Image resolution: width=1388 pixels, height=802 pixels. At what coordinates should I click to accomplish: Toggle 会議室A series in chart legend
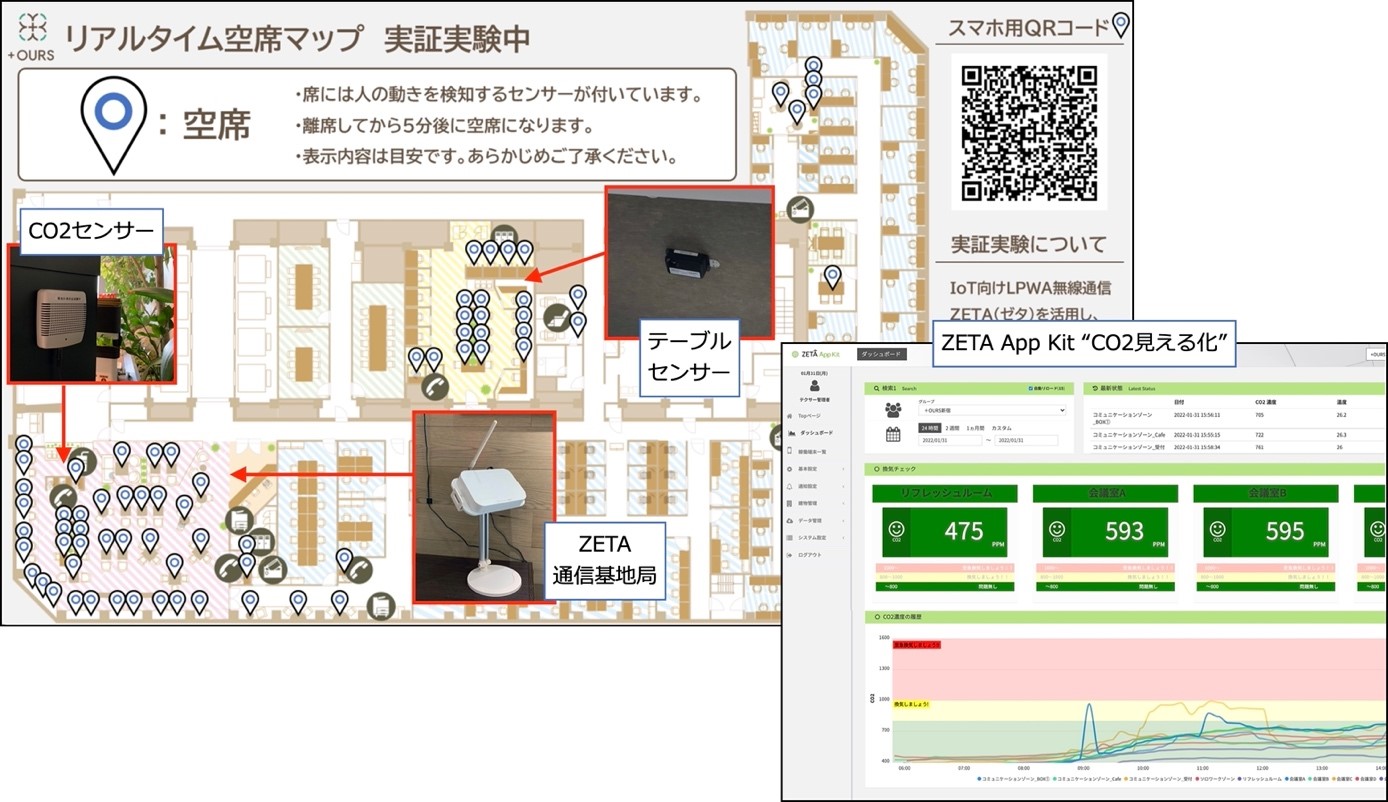click(x=1296, y=778)
